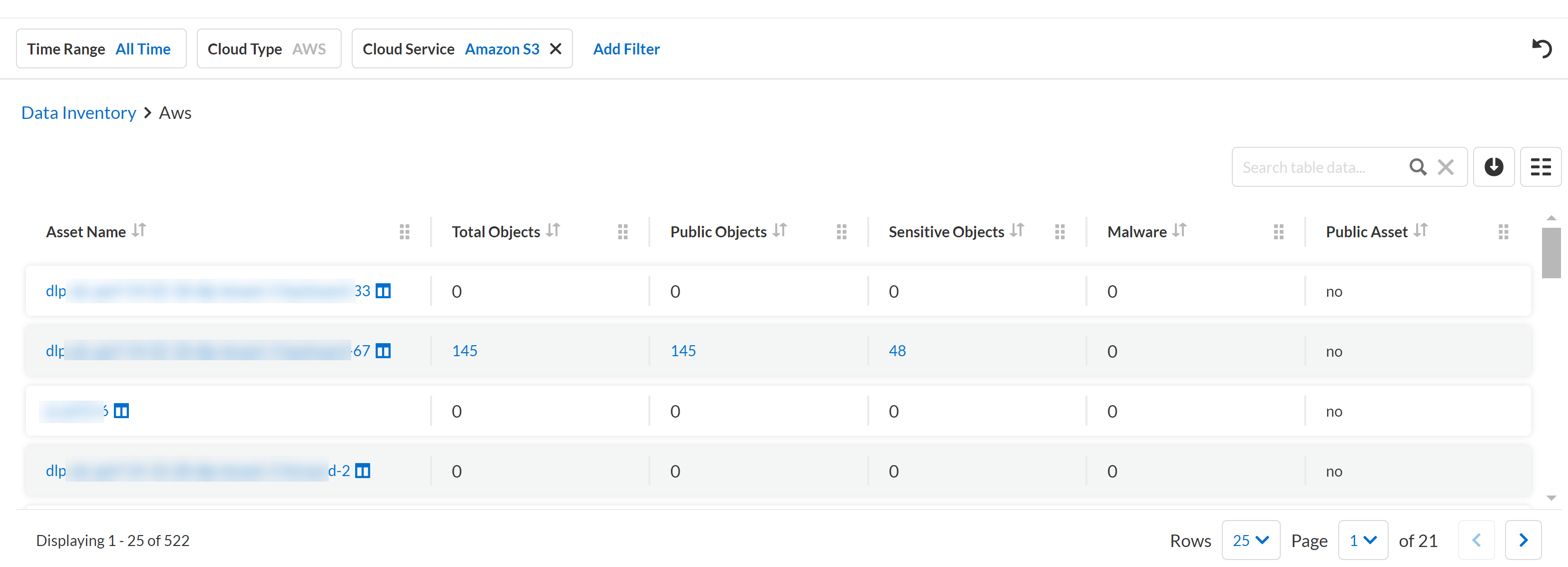The width and height of the screenshot is (1568, 567).
Task: Open the 145 Total Objects link
Action: pyautogui.click(x=465, y=351)
